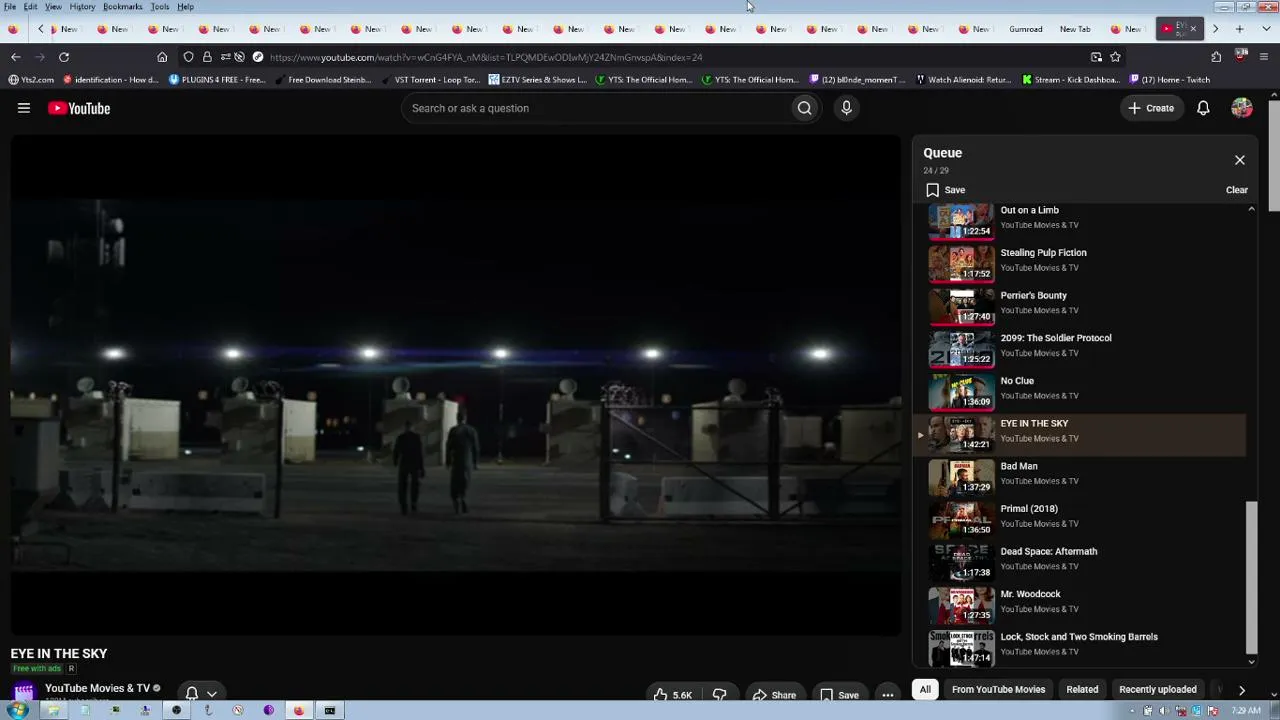Screen dimensions: 1280x720
Task: Select the Related filter chip
Action: point(1082,689)
